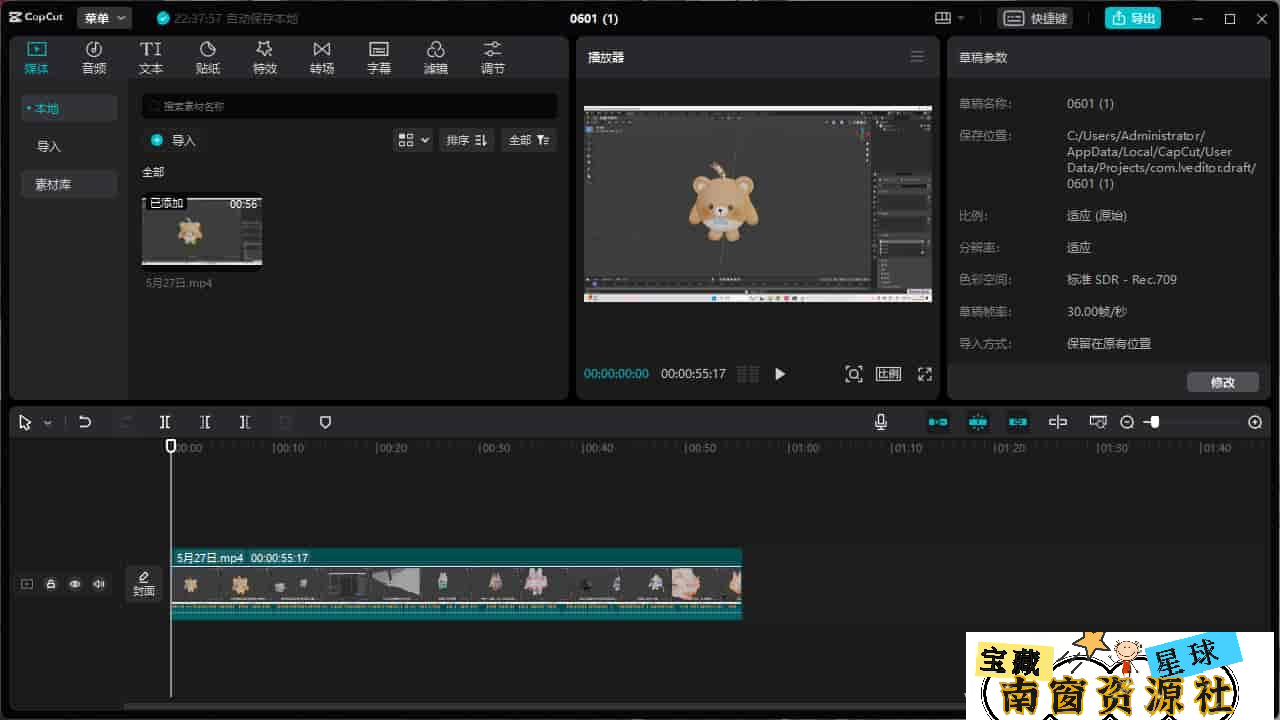This screenshot has height=720, width=1280.
Task: Click the timeline thumbnail display settings icon
Action: coord(1098,422)
